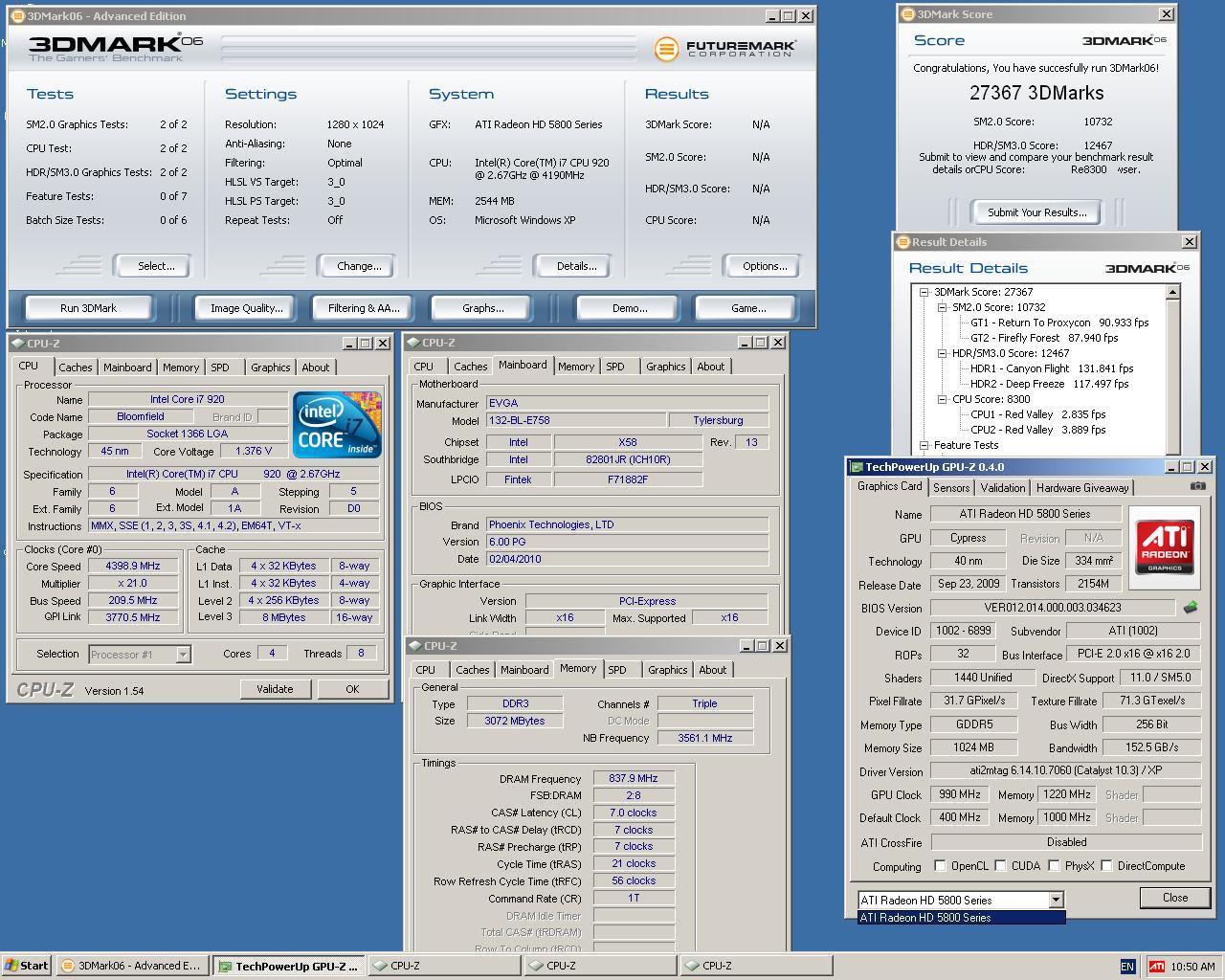The width and height of the screenshot is (1225, 980).
Task: Click the Core Speed 4398.9 MHz field
Action: [x=132, y=566]
